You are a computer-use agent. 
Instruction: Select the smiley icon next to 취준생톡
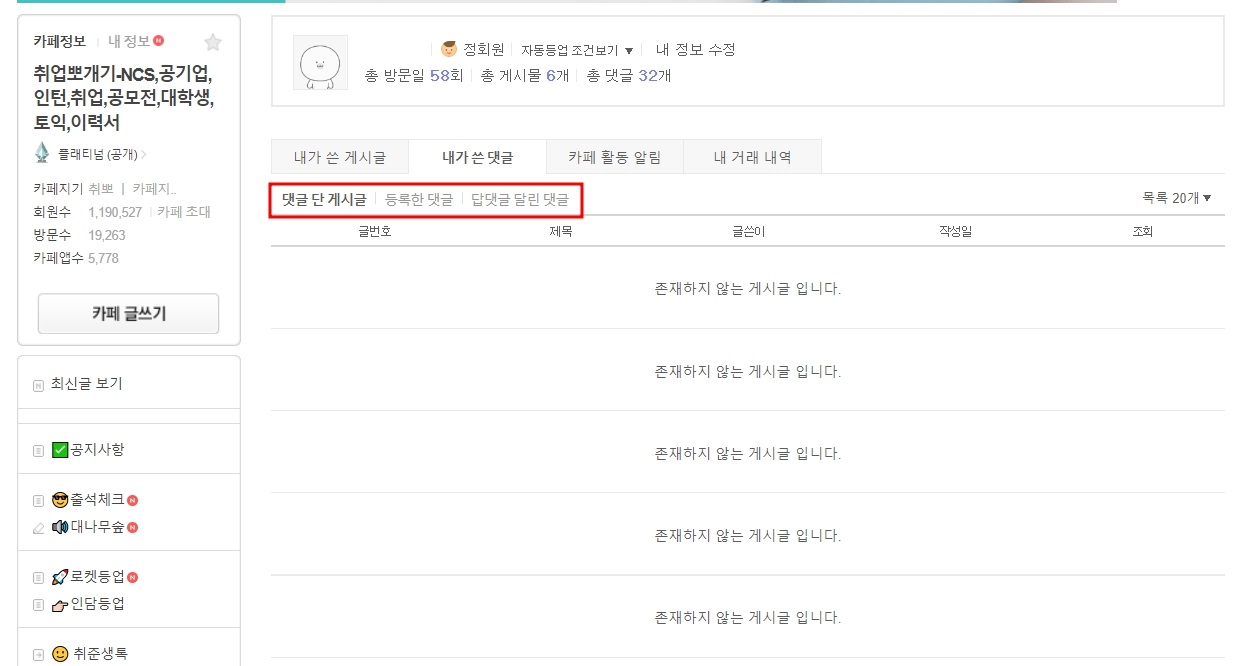[61, 653]
